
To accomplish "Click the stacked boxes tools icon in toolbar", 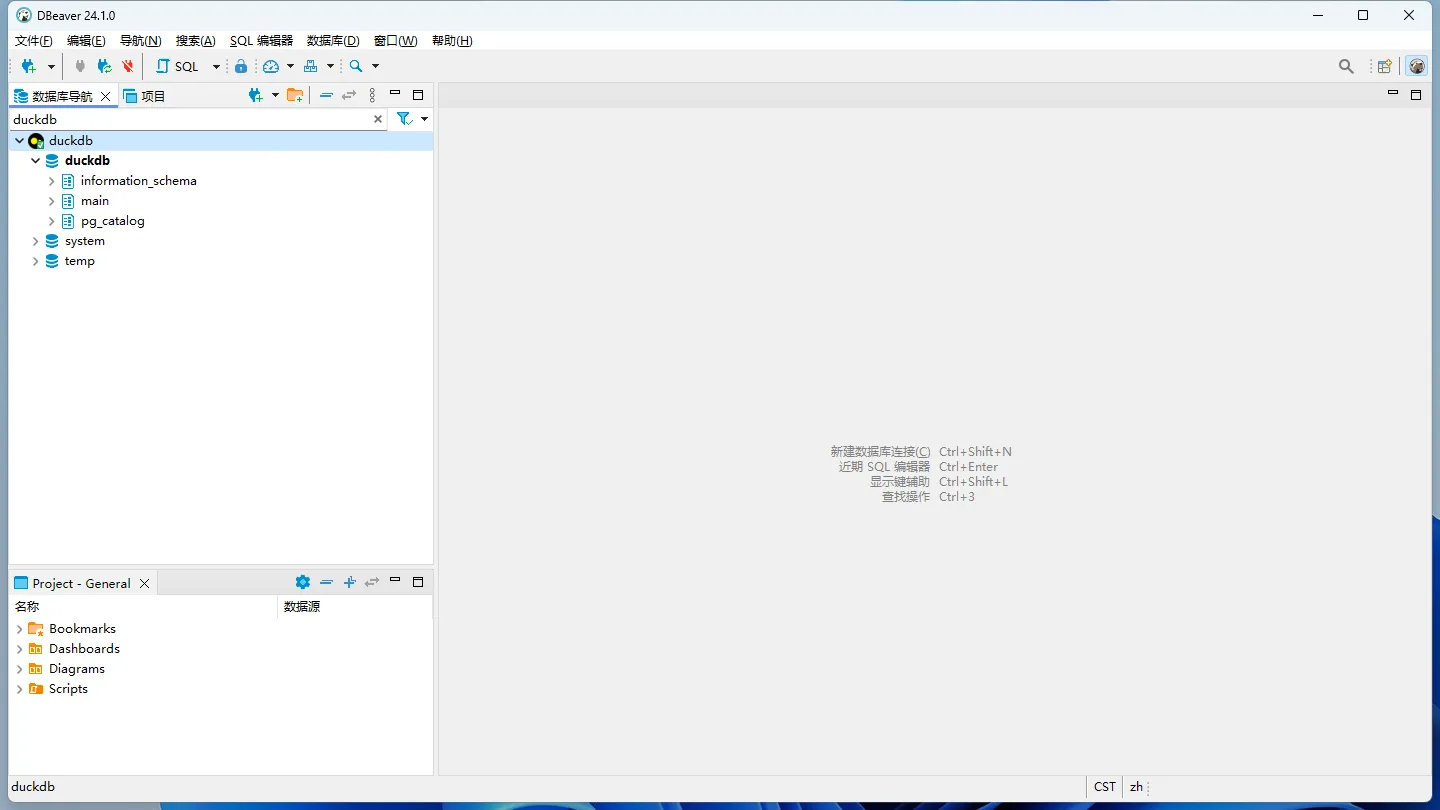I will [x=311, y=66].
